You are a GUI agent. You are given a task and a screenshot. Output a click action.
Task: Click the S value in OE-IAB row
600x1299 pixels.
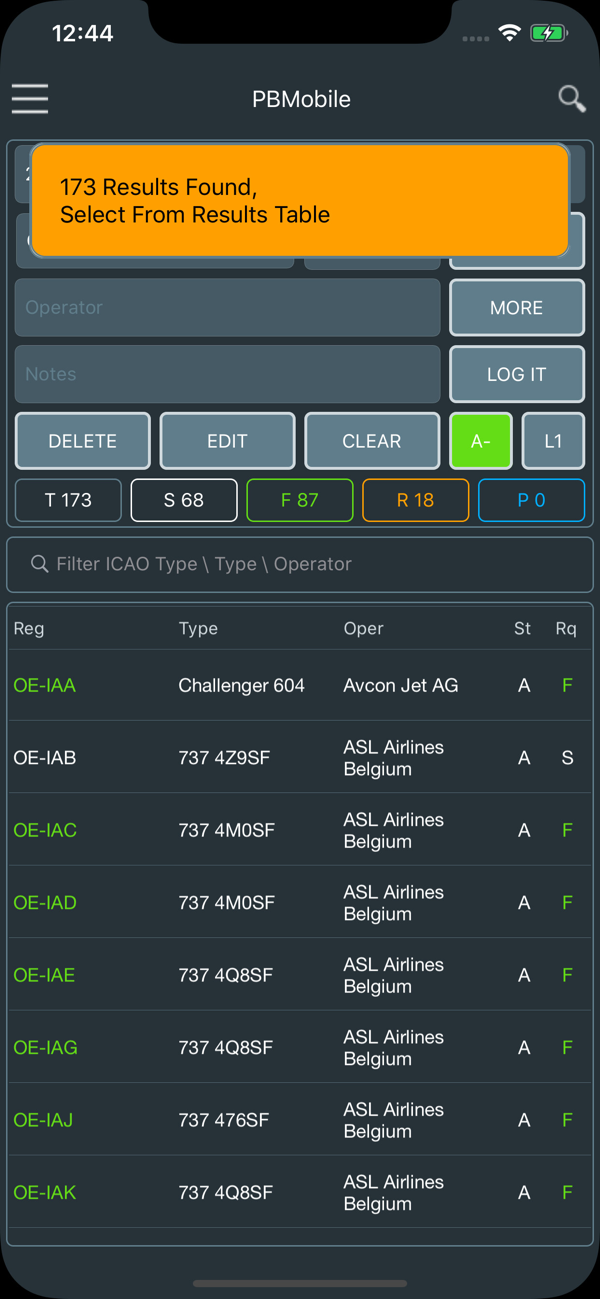point(568,758)
